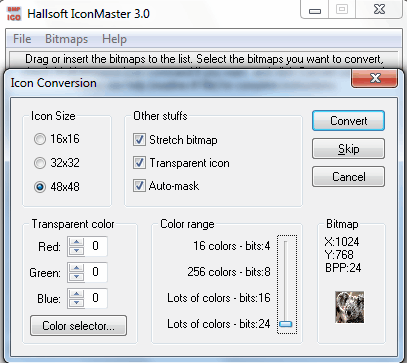Select the 16x16 icon size
The width and height of the screenshot is (407, 363).
(x=40, y=139)
